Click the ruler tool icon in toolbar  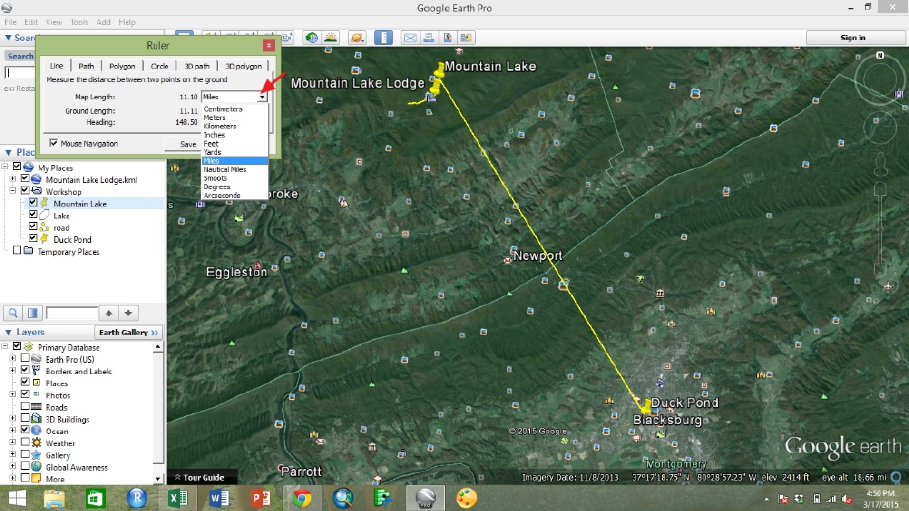coord(383,38)
